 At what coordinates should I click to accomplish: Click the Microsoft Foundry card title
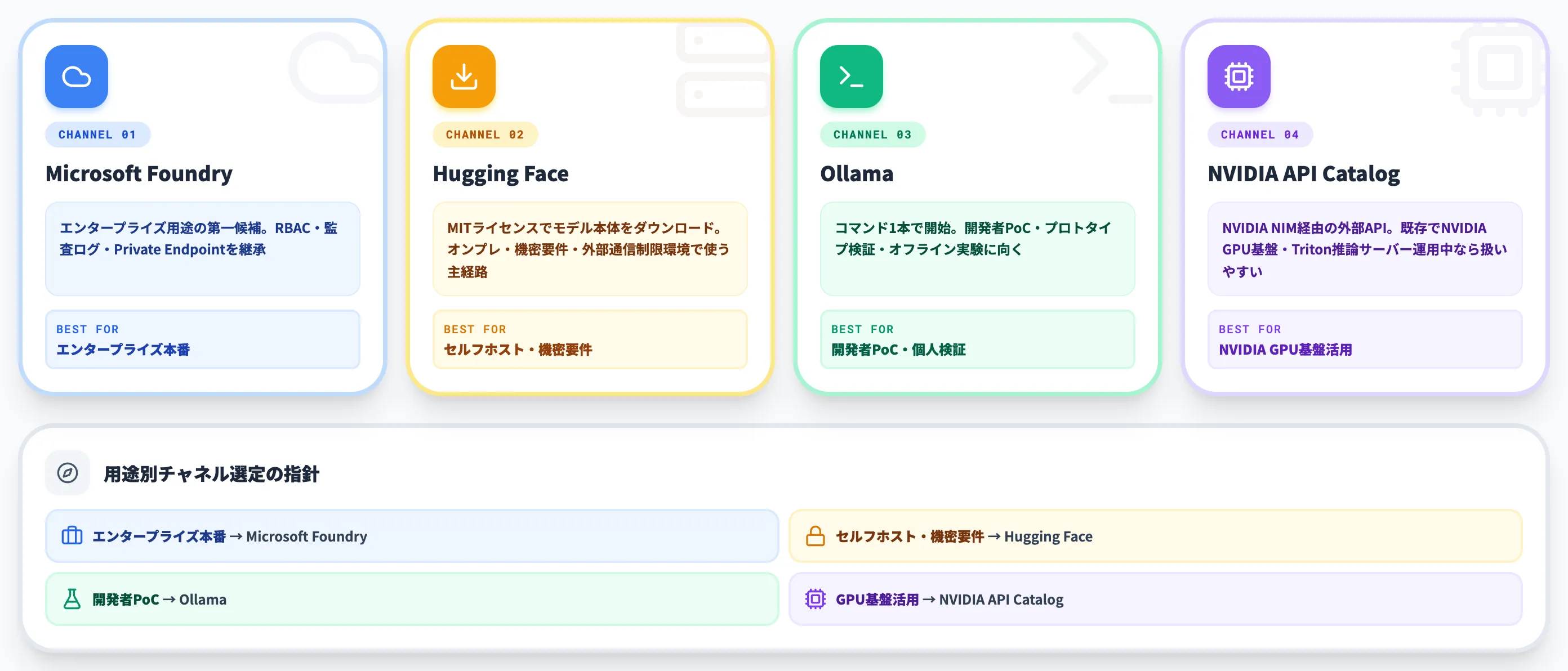coord(139,174)
